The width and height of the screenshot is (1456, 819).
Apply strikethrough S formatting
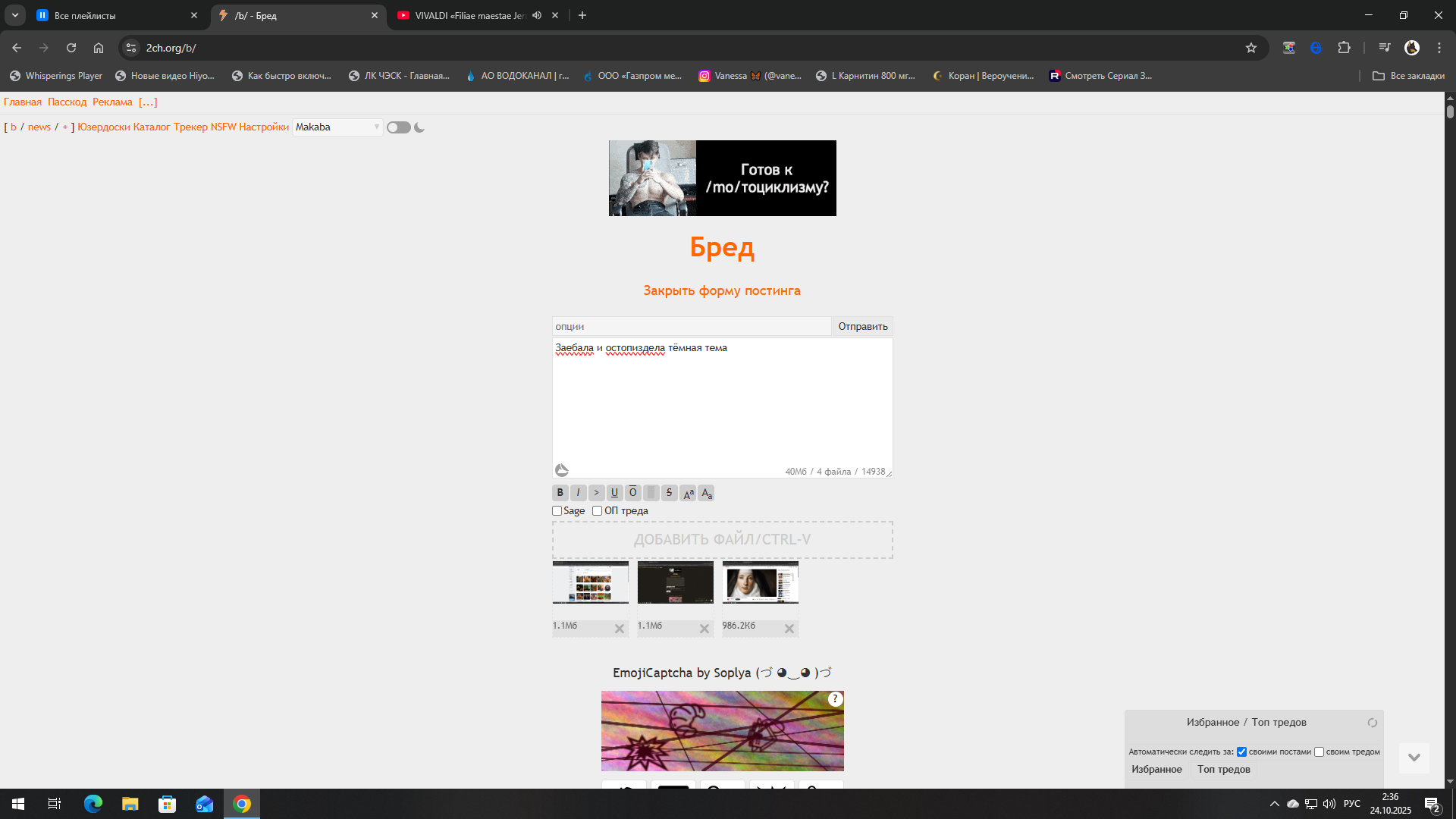pyautogui.click(x=669, y=493)
